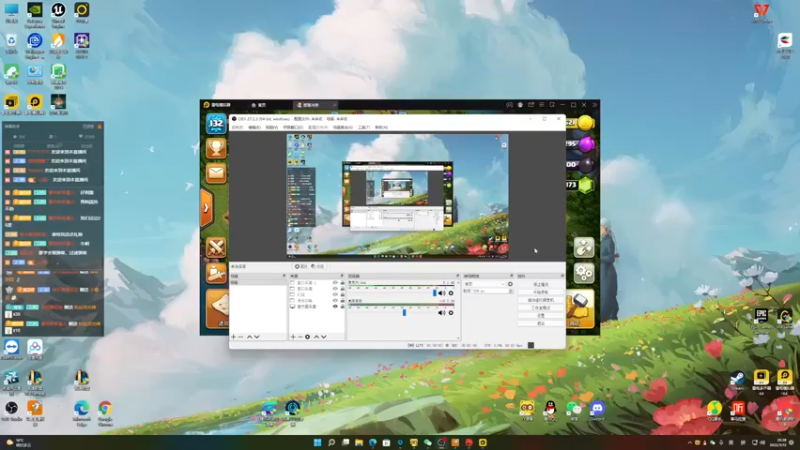Open source properties gear in sources footer
This screenshot has height=450, width=800.
pyautogui.click(x=308, y=337)
